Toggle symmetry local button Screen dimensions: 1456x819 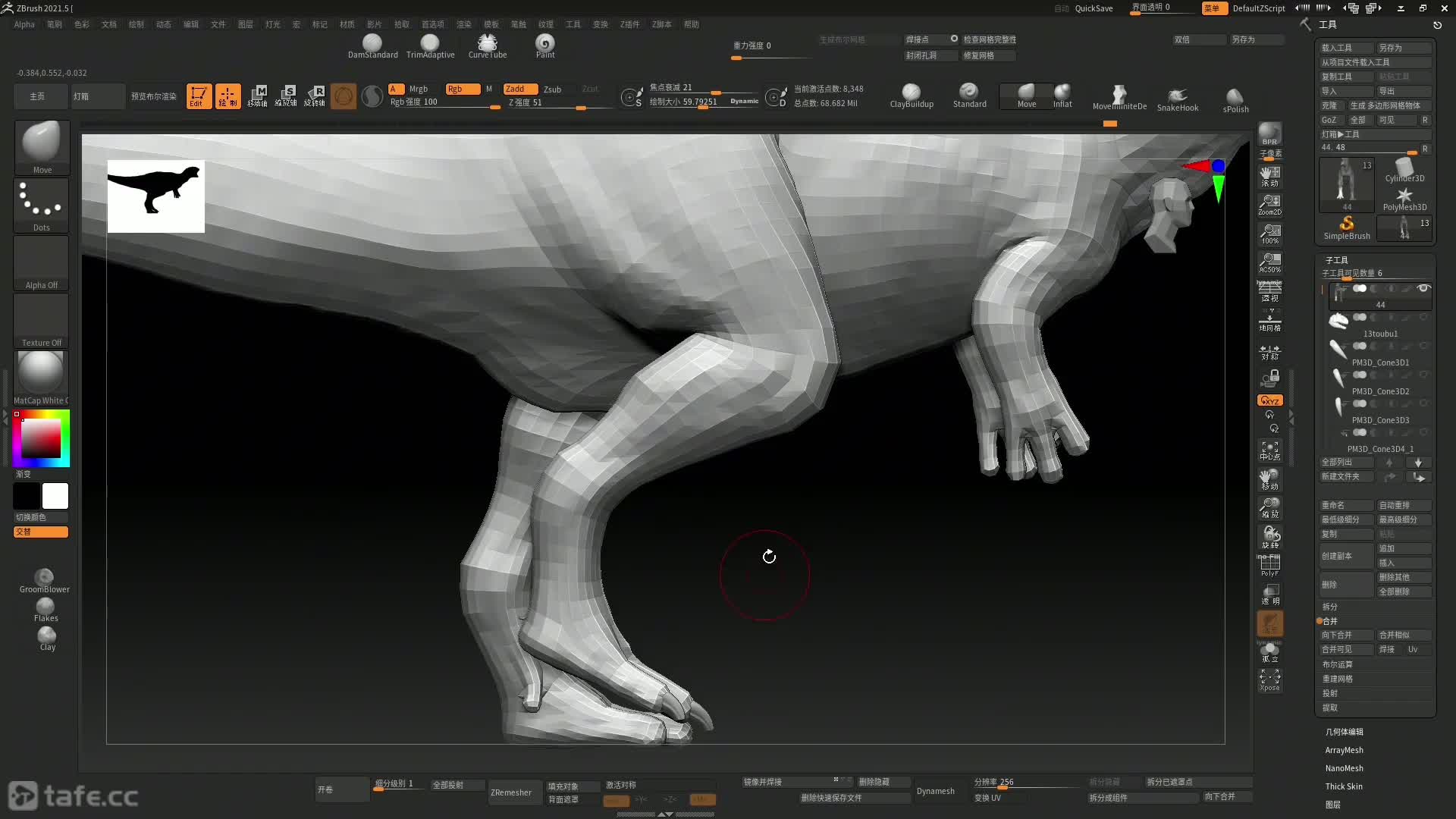1269,353
